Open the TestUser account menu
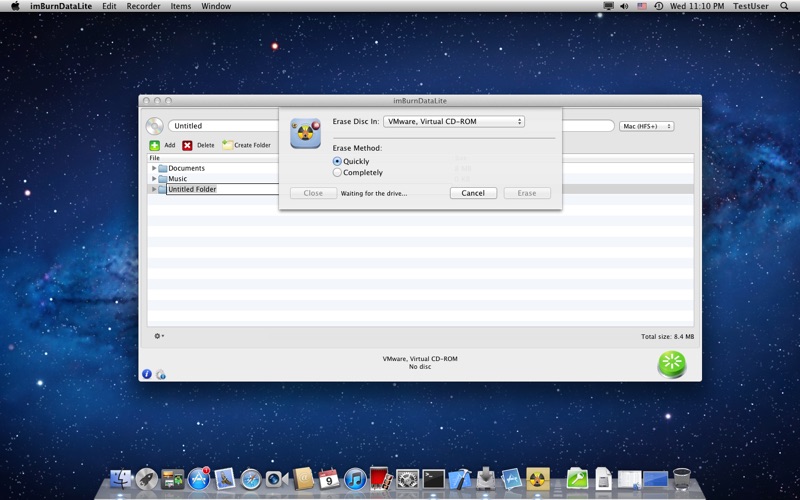 pos(751,6)
